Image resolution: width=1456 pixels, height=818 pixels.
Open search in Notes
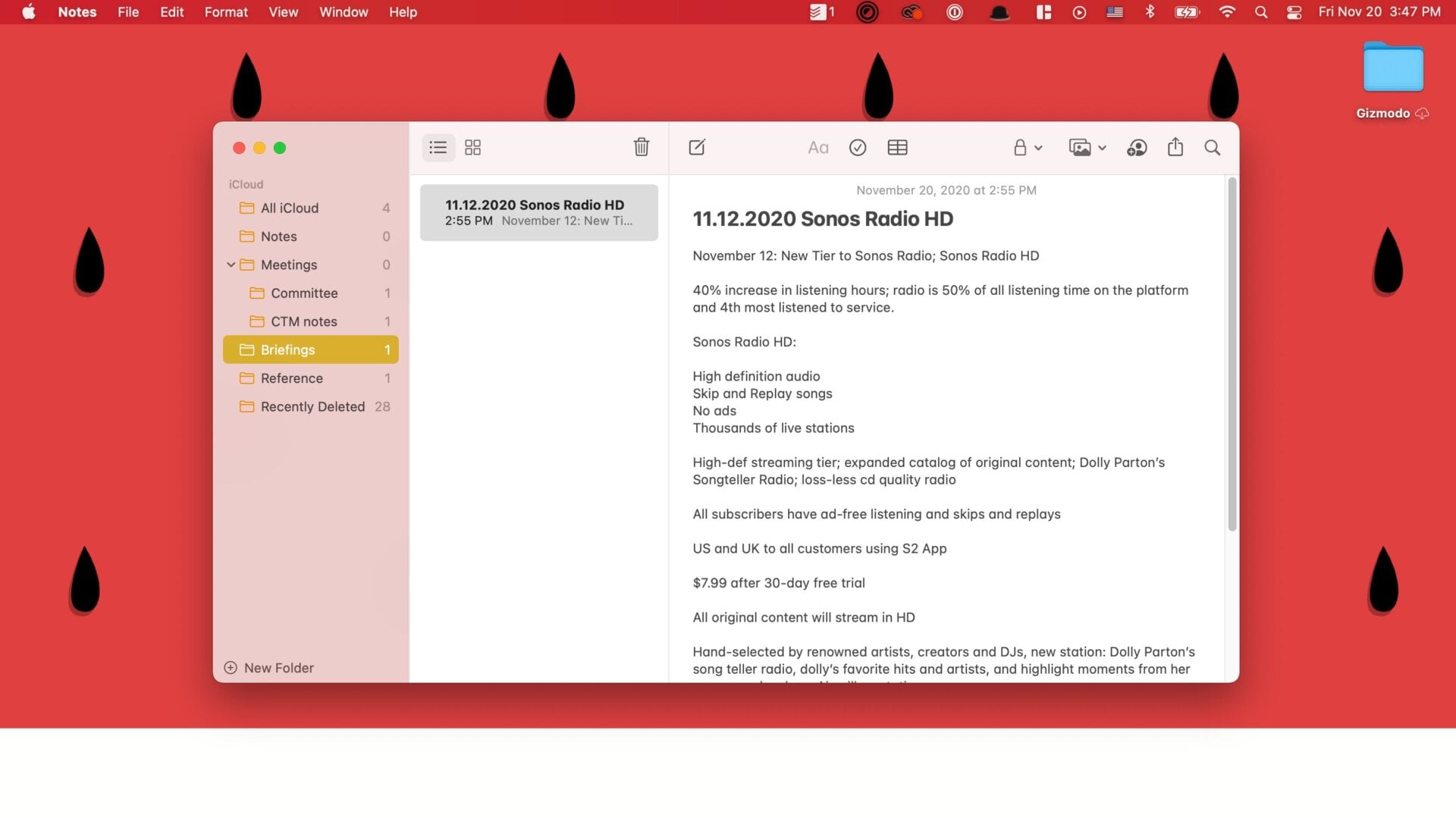[x=1213, y=148]
